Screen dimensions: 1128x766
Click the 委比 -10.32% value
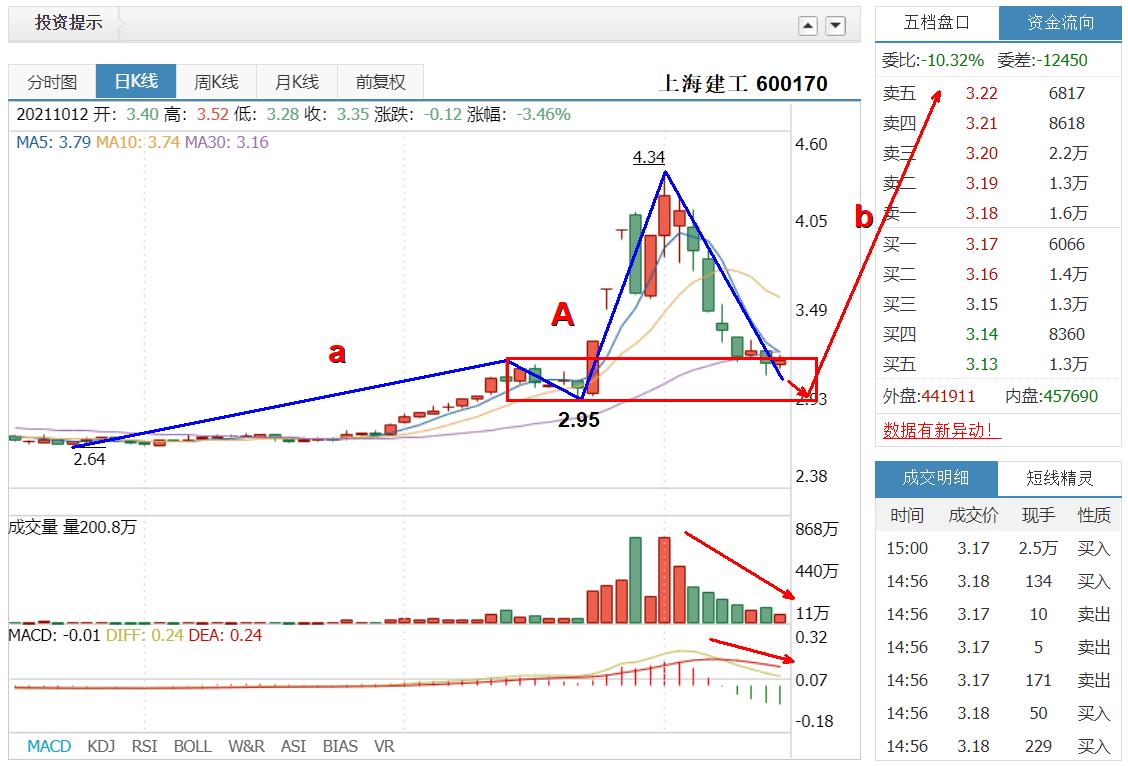coord(952,60)
